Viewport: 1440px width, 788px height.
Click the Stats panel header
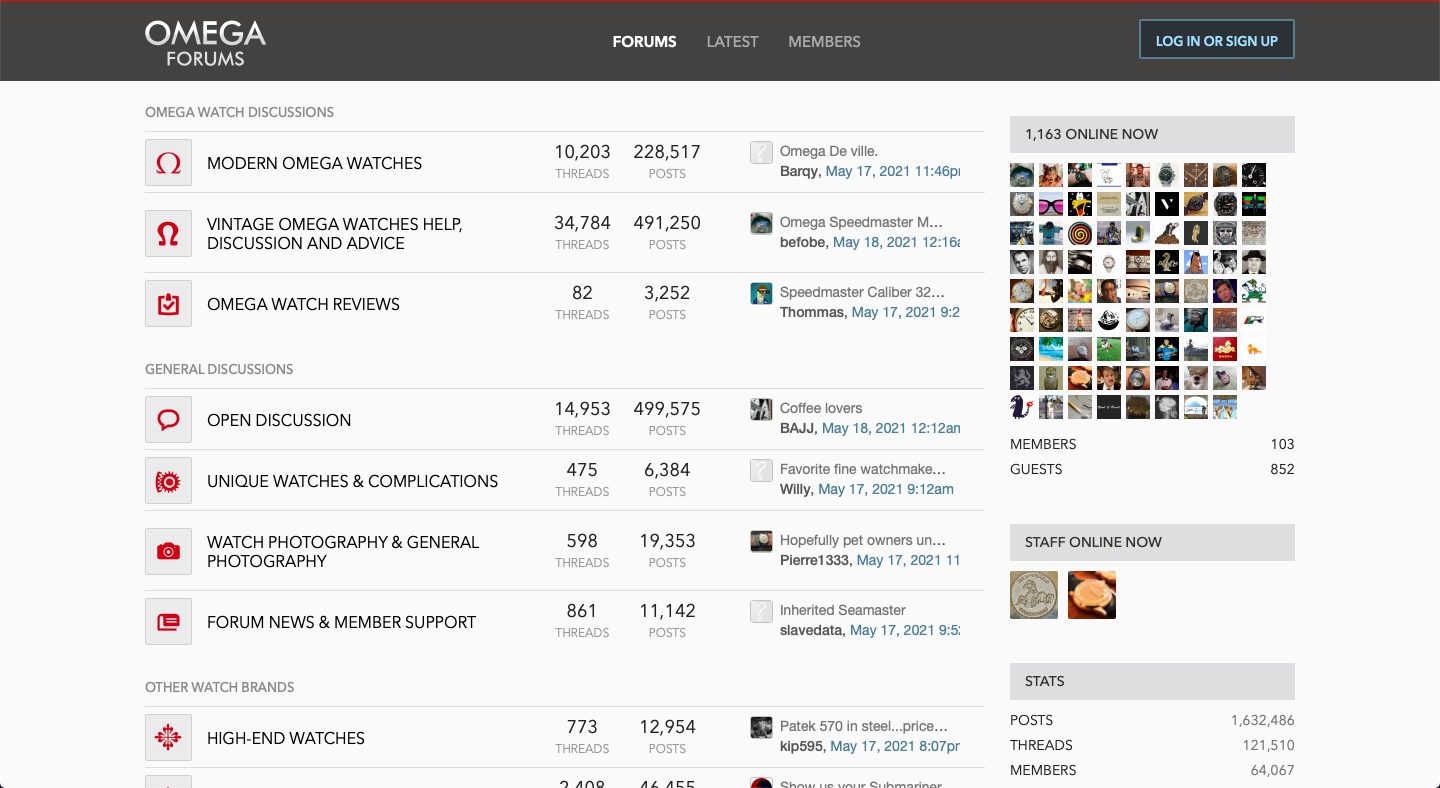1152,681
